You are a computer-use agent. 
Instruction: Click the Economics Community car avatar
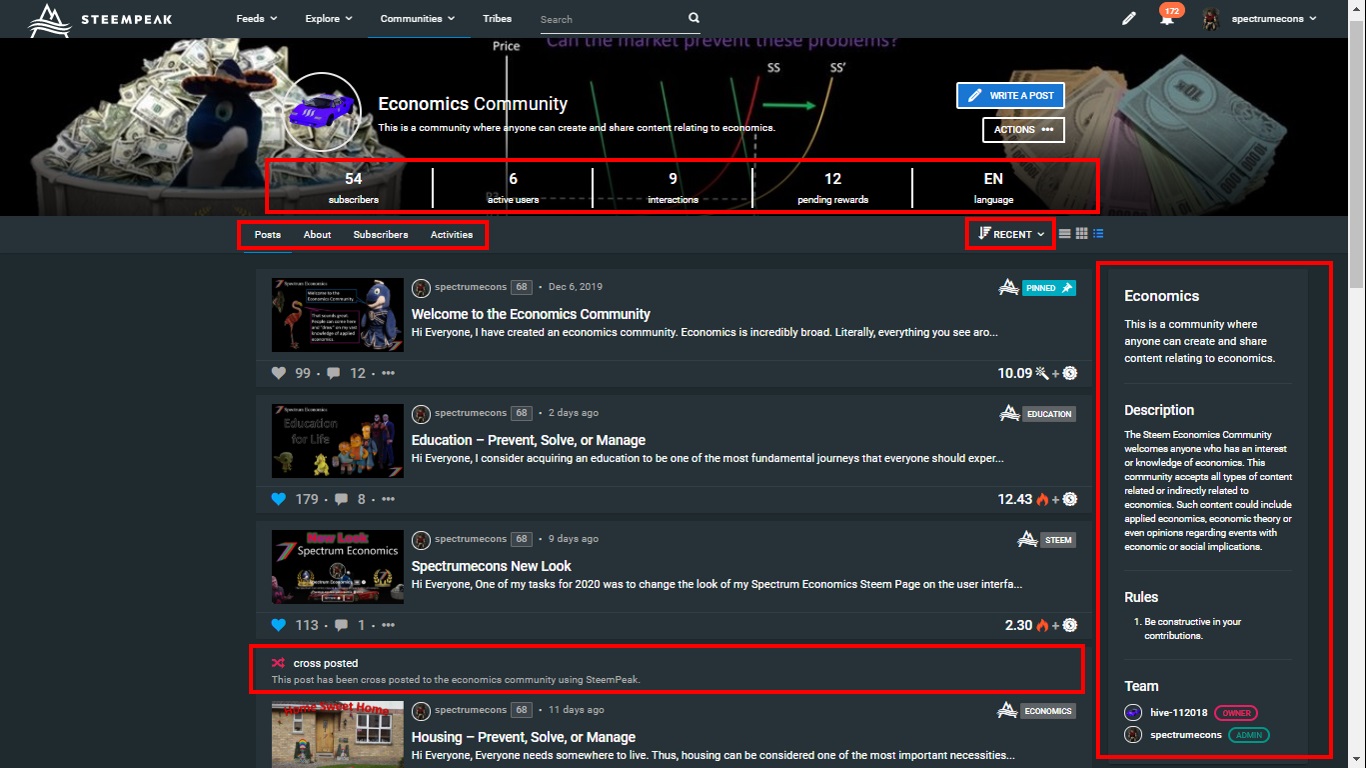point(322,111)
